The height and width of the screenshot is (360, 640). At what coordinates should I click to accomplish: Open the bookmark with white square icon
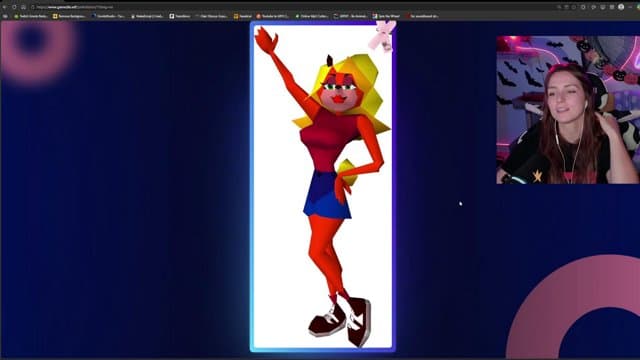[180, 16]
